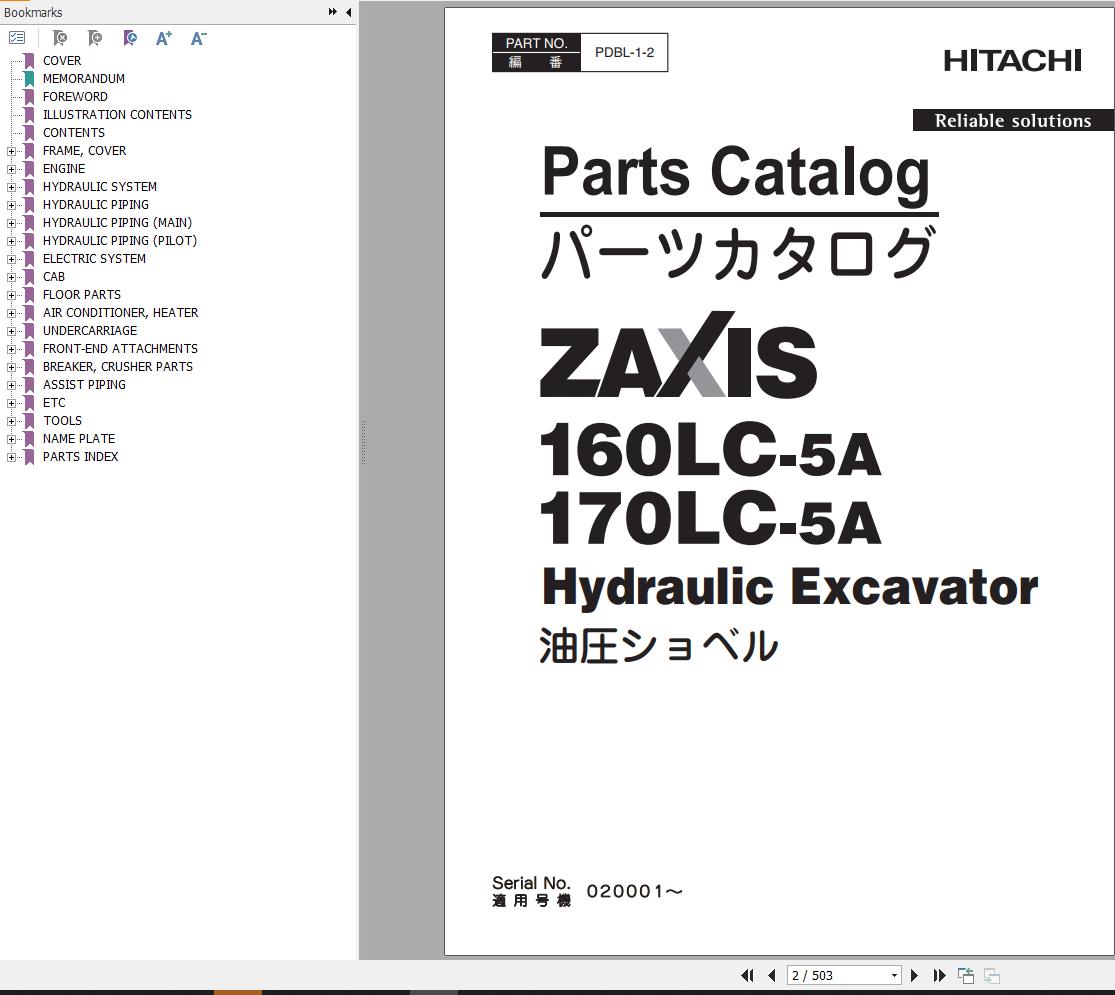Viewport: 1115px width, 995px height.
Task: Jump to the CONTENTS bookmark
Action: click(74, 132)
